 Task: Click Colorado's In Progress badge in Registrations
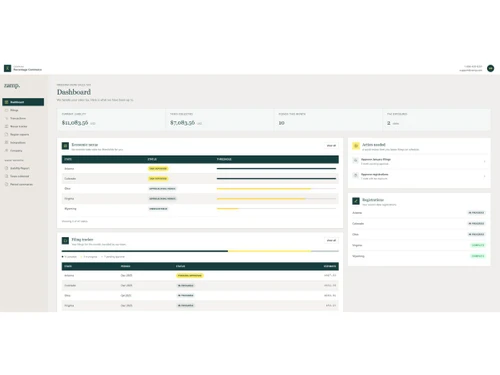pos(476,224)
